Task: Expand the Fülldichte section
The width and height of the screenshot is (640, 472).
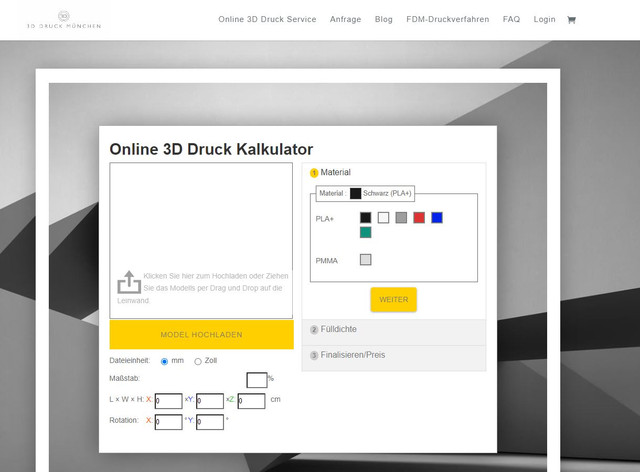Action: click(x=394, y=330)
